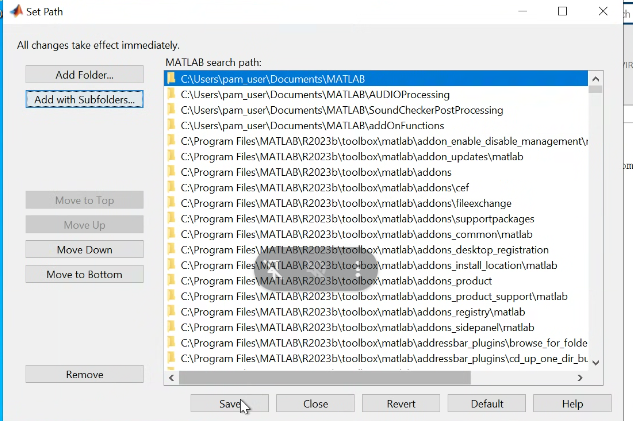Screen dimensions: 633x421
Task: Restore the Default search path
Action: point(486,404)
